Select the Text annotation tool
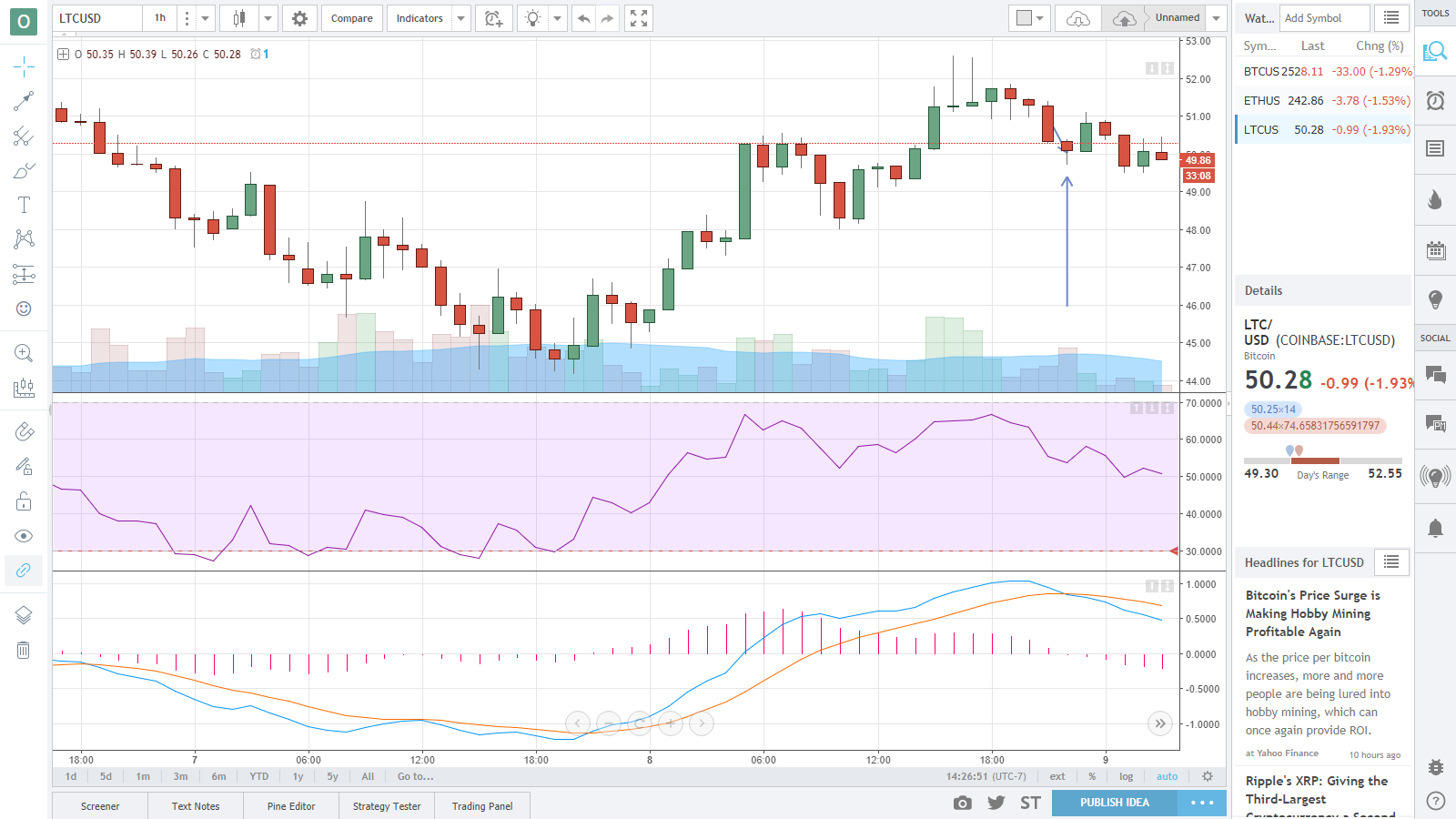 click(x=24, y=205)
